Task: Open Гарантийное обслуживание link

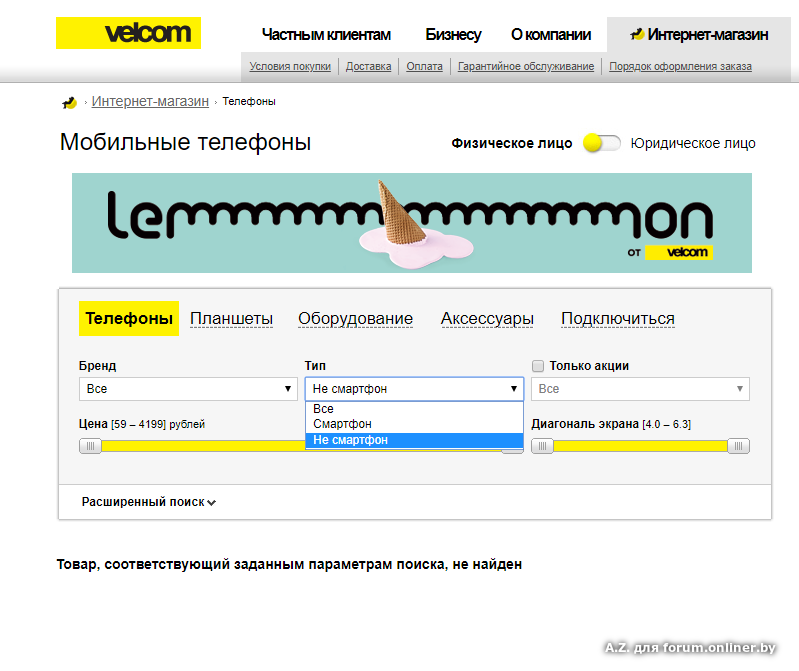Action: 526,66
